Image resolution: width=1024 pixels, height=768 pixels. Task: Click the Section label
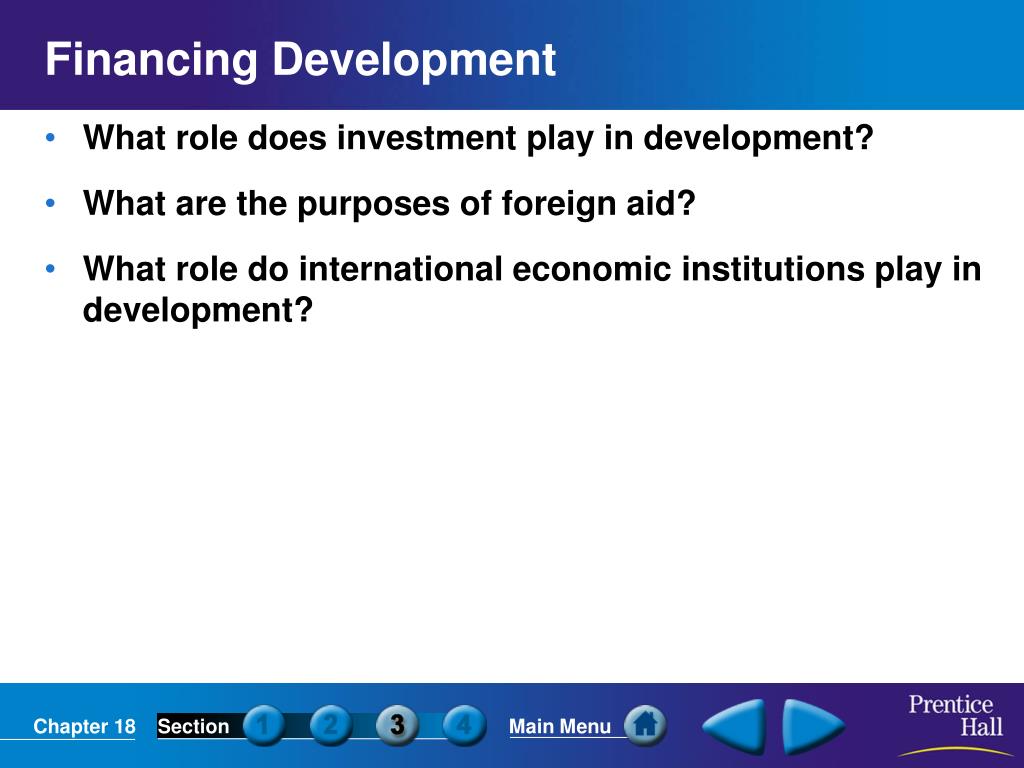[x=193, y=726]
